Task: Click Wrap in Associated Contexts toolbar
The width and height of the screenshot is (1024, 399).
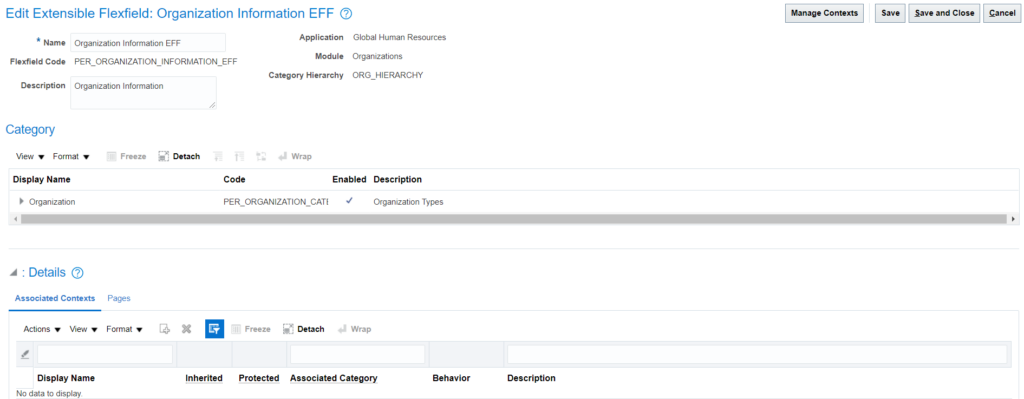Action: [x=354, y=329]
